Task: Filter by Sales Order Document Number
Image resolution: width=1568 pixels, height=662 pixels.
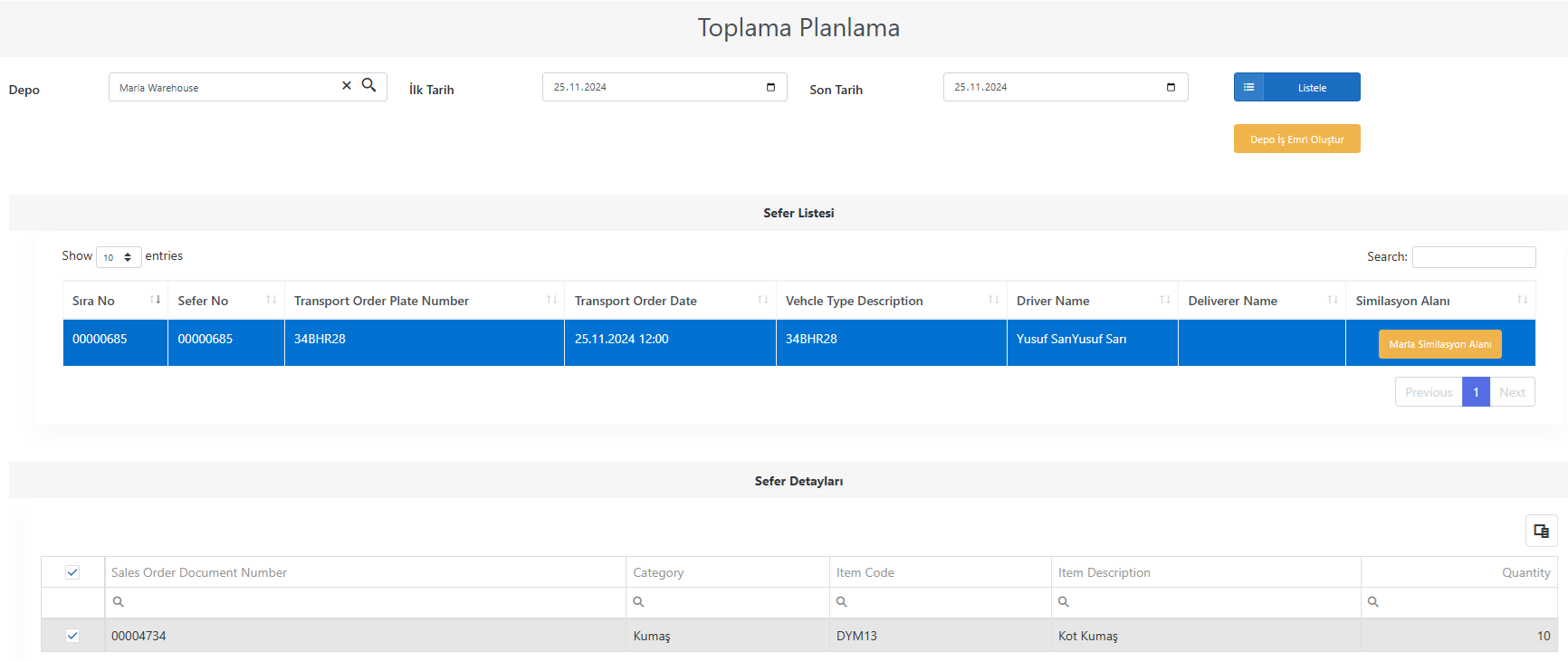Action: coord(366,602)
